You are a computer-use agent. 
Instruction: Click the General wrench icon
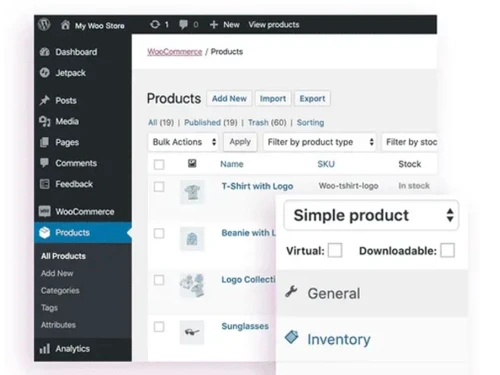(291, 292)
